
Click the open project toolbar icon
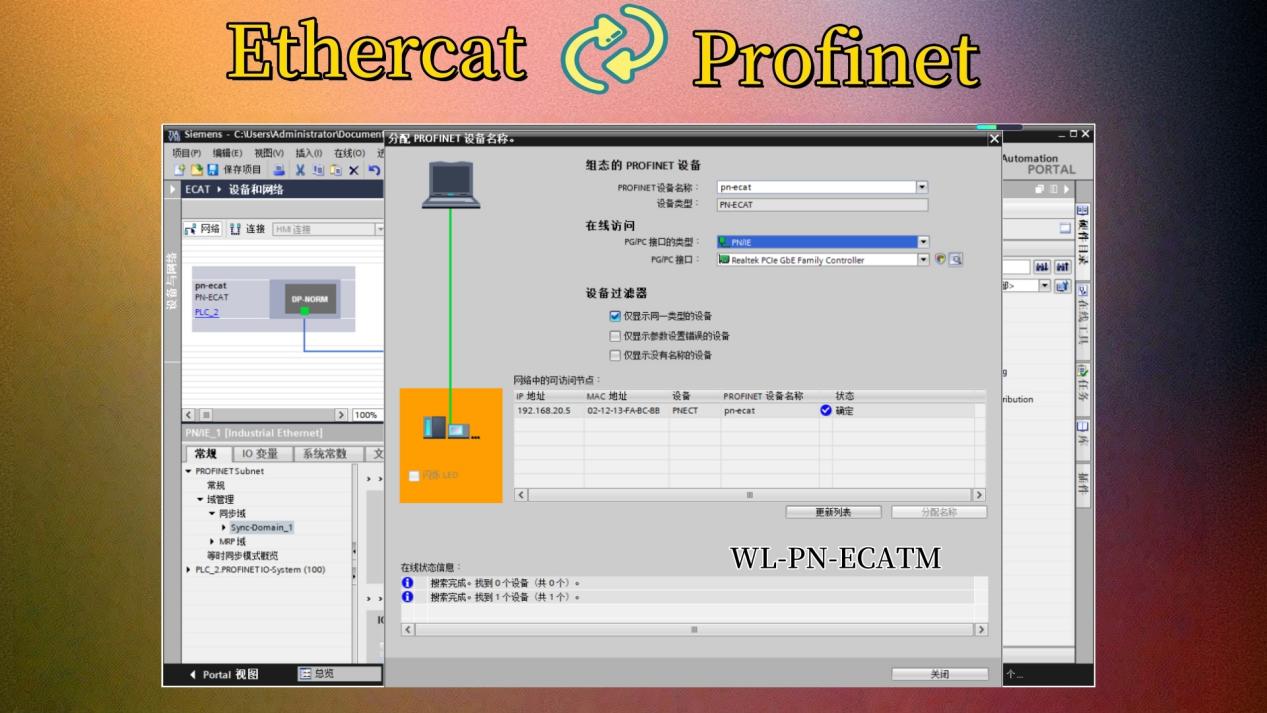click(197, 170)
